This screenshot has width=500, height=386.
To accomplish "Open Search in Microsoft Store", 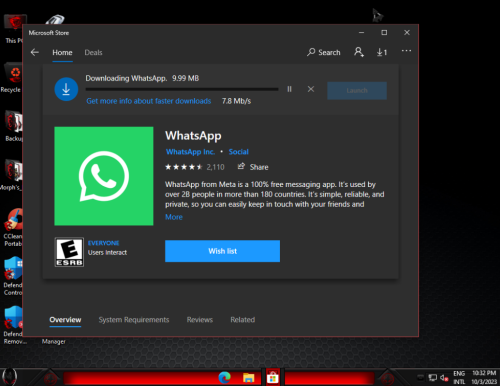I will coord(324,52).
